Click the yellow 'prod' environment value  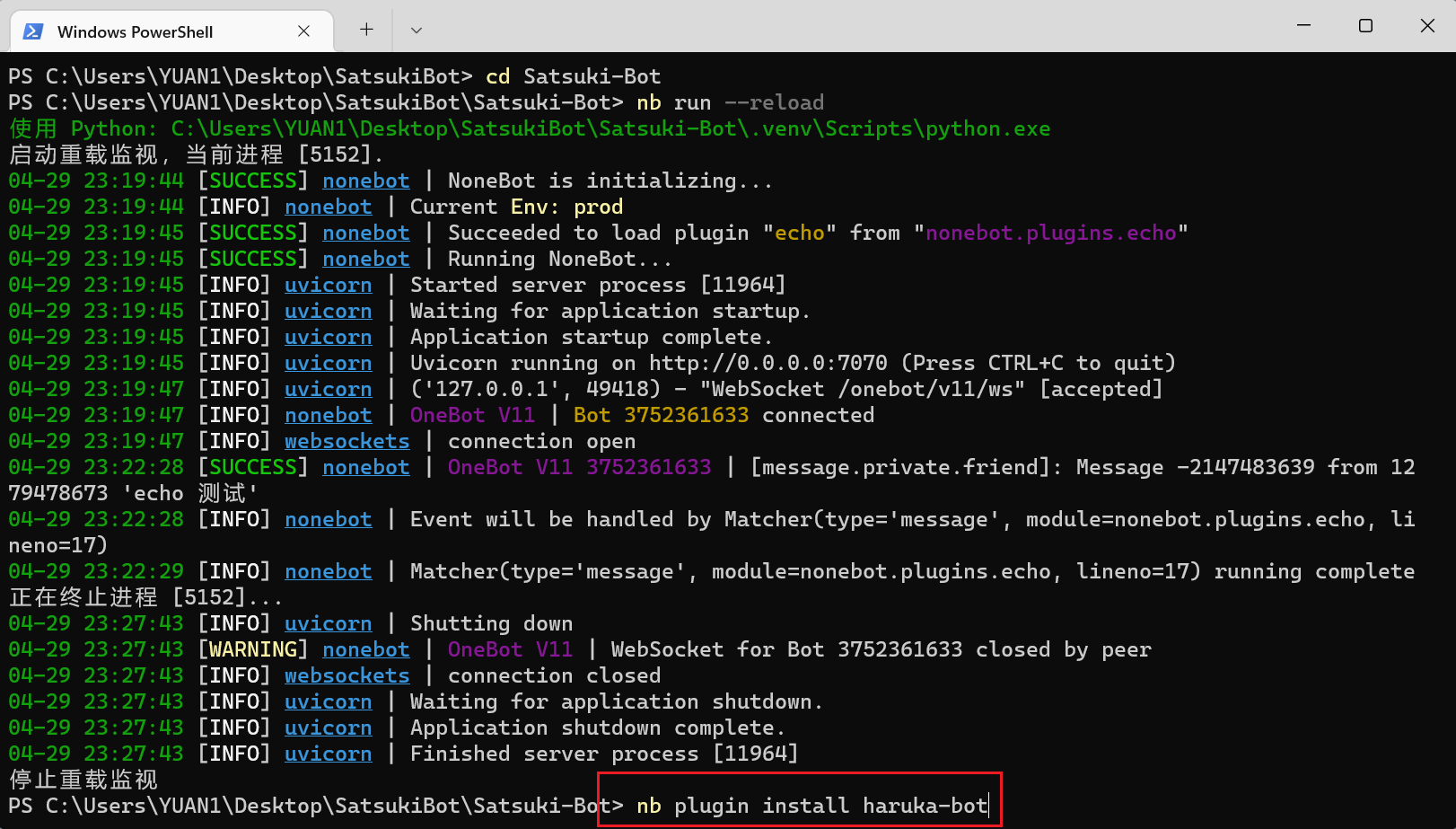coord(599,207)
